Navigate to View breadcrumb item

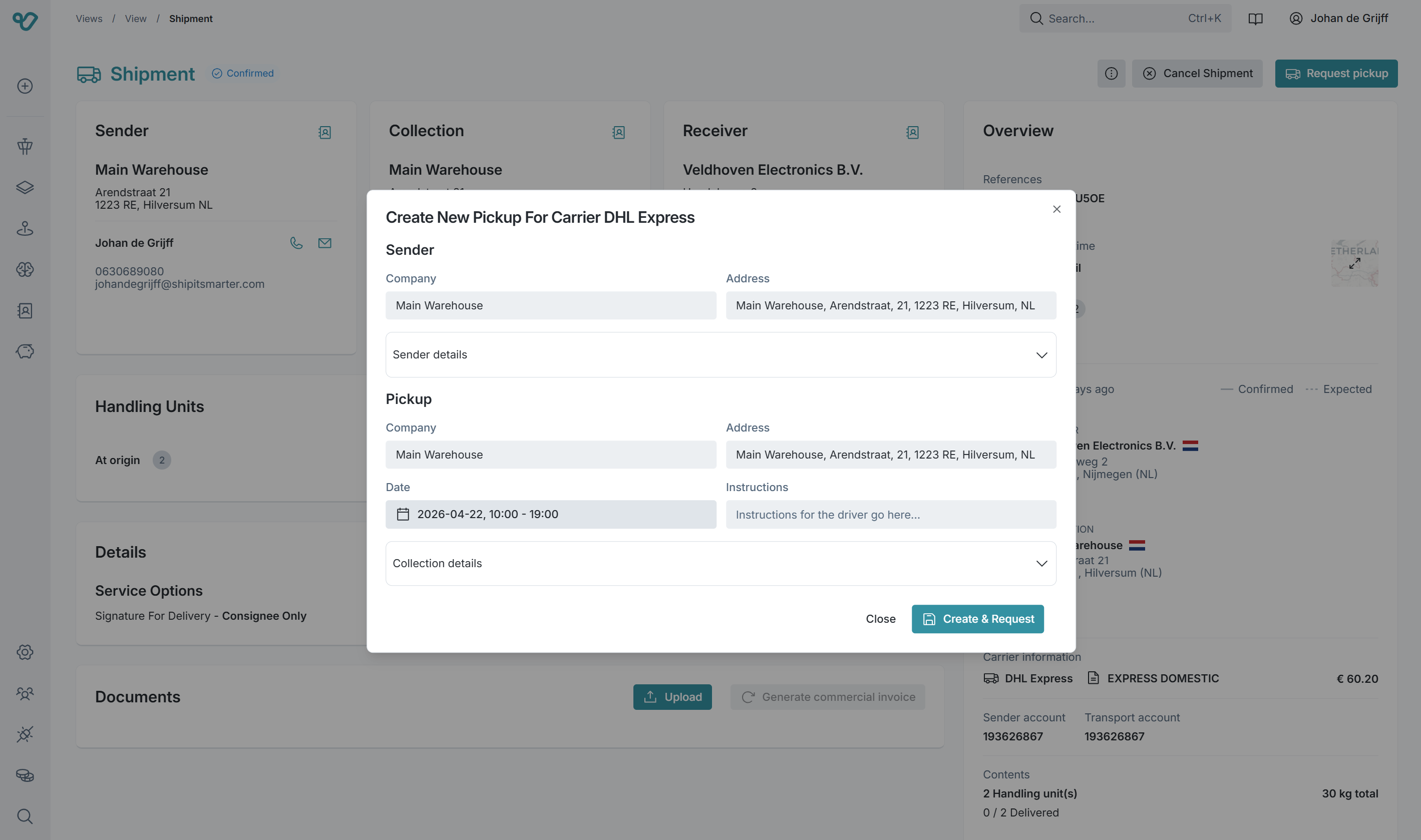135,19
